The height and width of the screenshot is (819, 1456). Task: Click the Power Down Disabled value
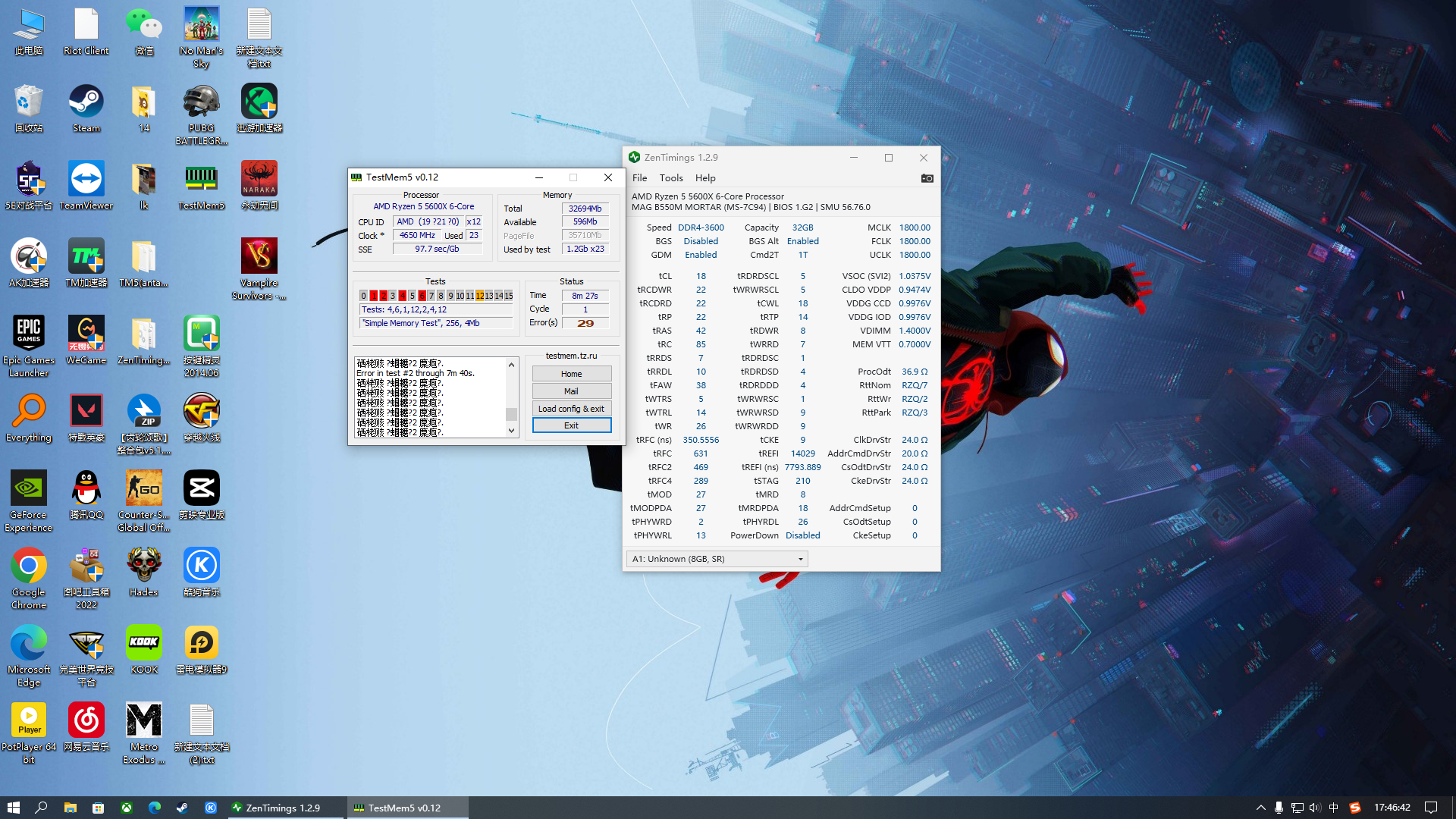point(803,535)
